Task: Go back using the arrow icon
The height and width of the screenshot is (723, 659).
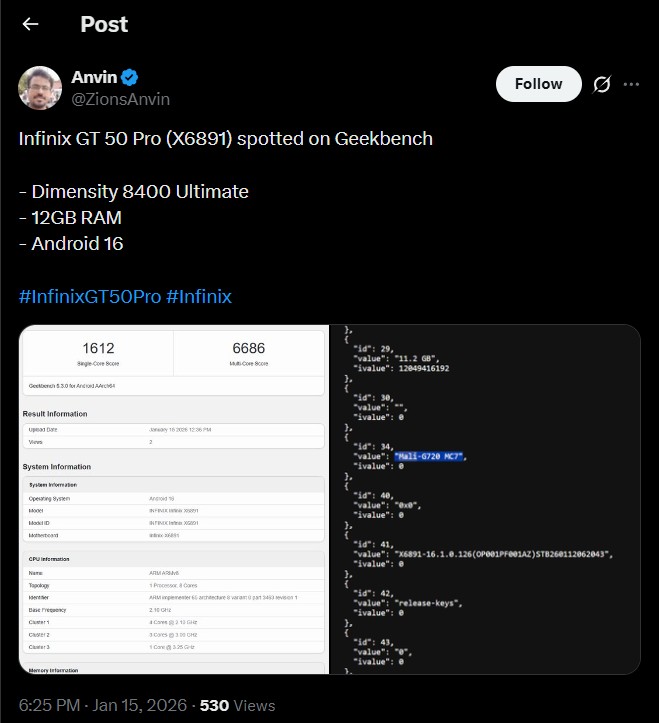Action: [31, 24]
